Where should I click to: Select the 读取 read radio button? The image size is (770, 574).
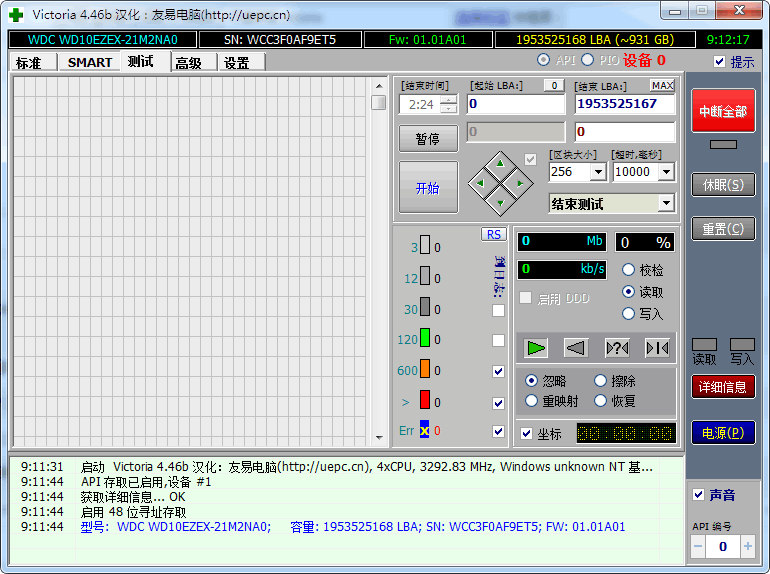click(628, 292)
